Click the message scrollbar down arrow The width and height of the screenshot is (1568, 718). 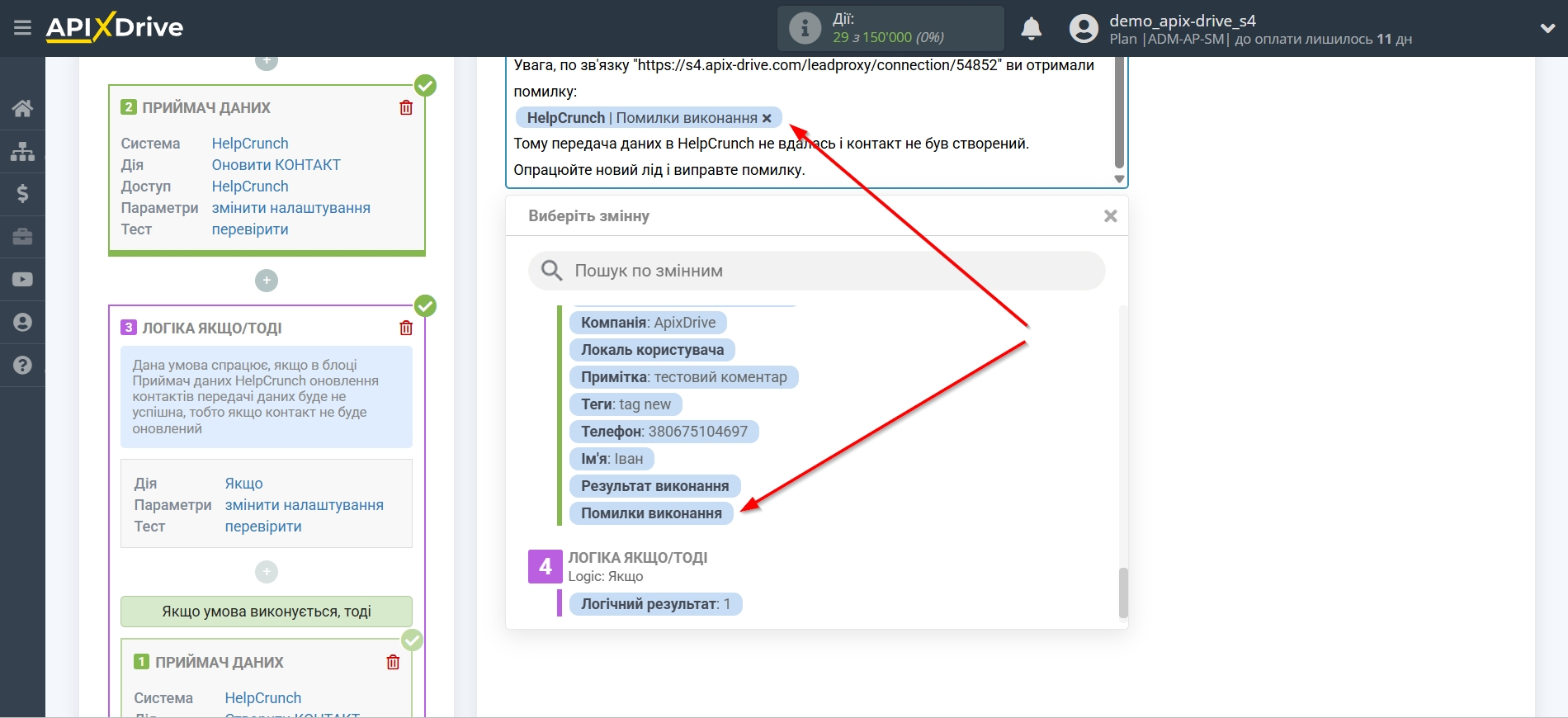(x=1119, y=179)
